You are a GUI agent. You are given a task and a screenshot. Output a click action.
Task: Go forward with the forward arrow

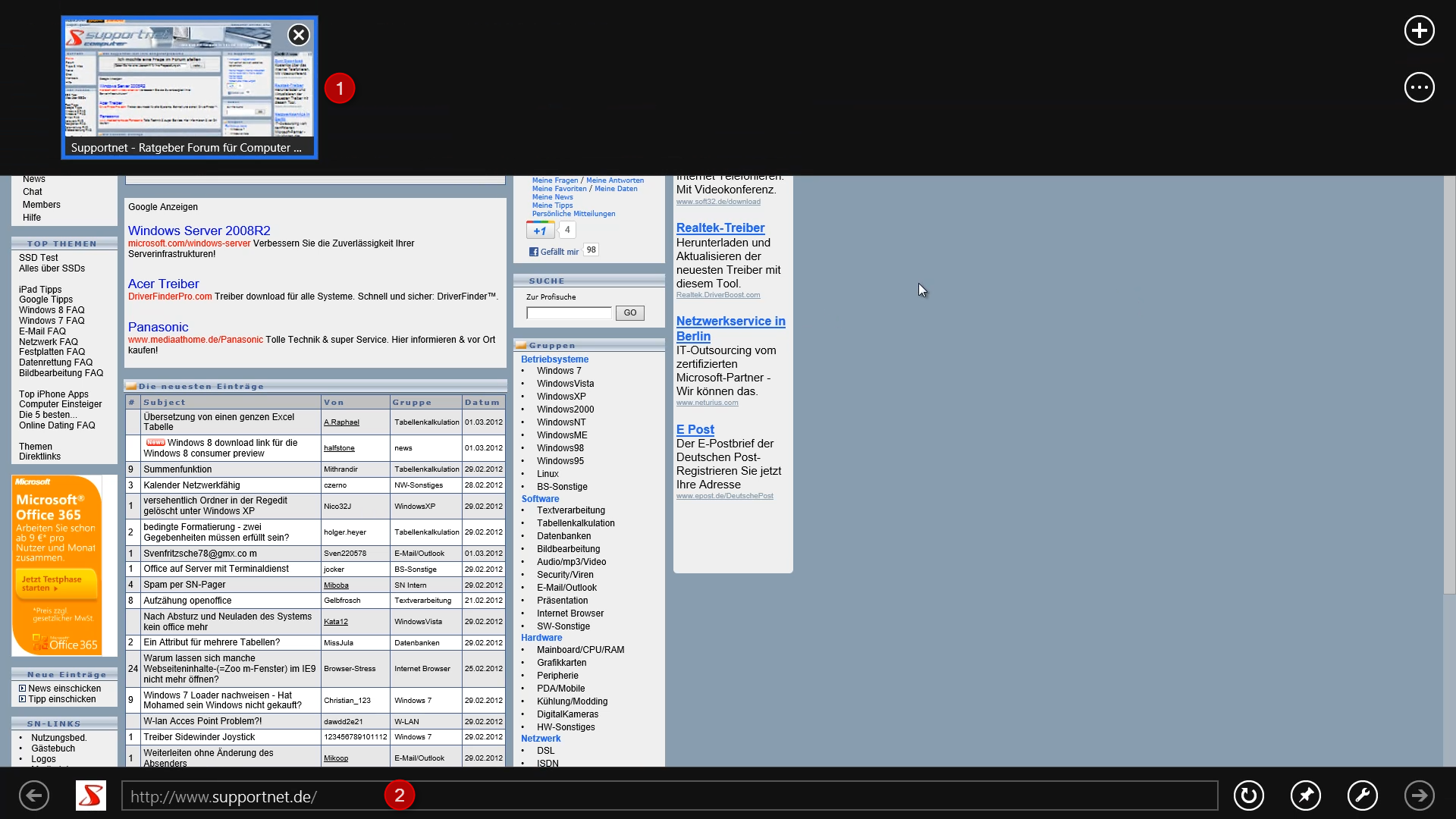tap(1419, 795)
